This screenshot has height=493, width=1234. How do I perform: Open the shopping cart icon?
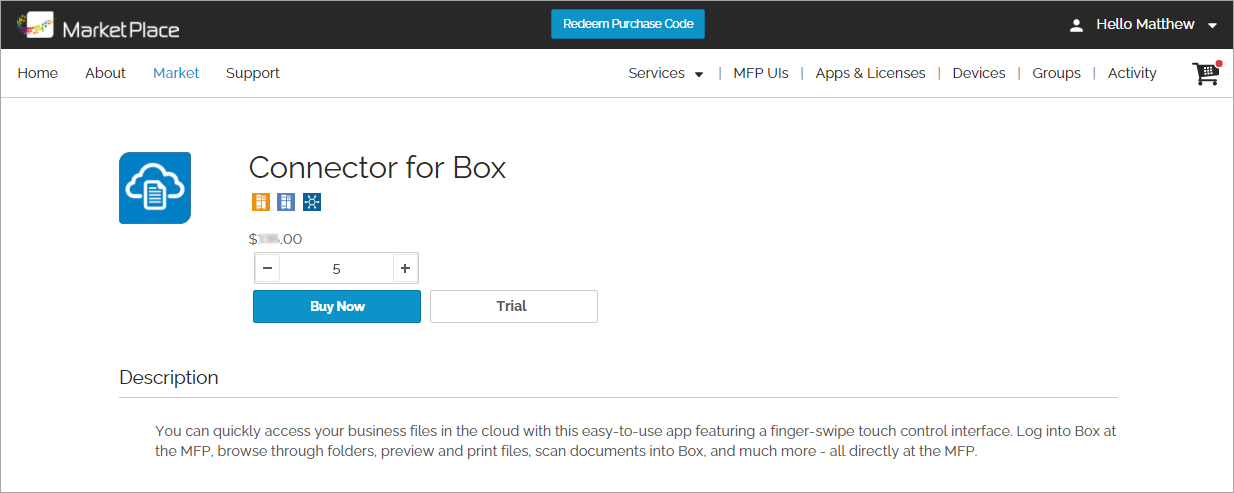point(1207,73)
